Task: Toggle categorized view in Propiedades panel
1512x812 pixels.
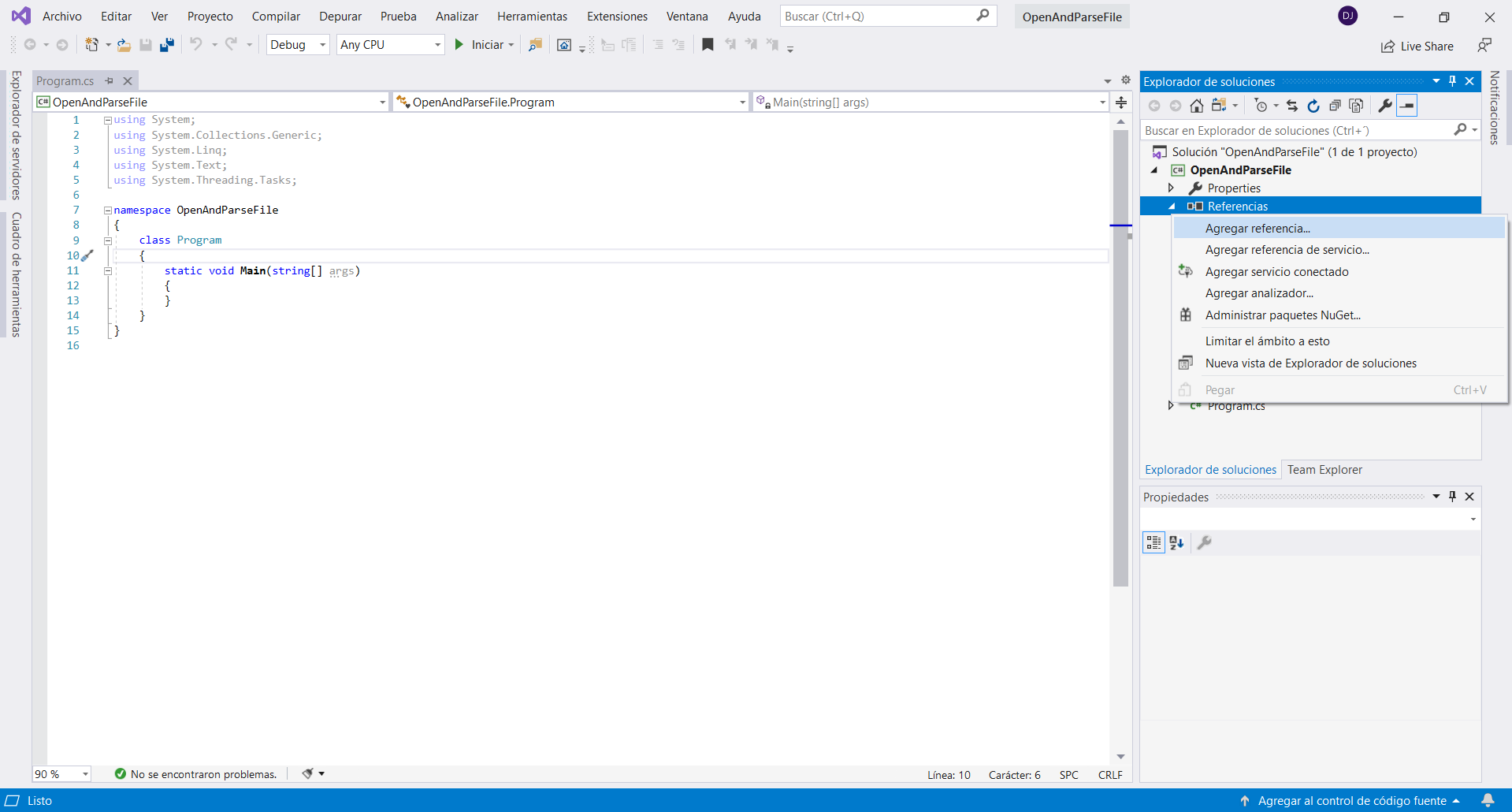Action: 1154,542
